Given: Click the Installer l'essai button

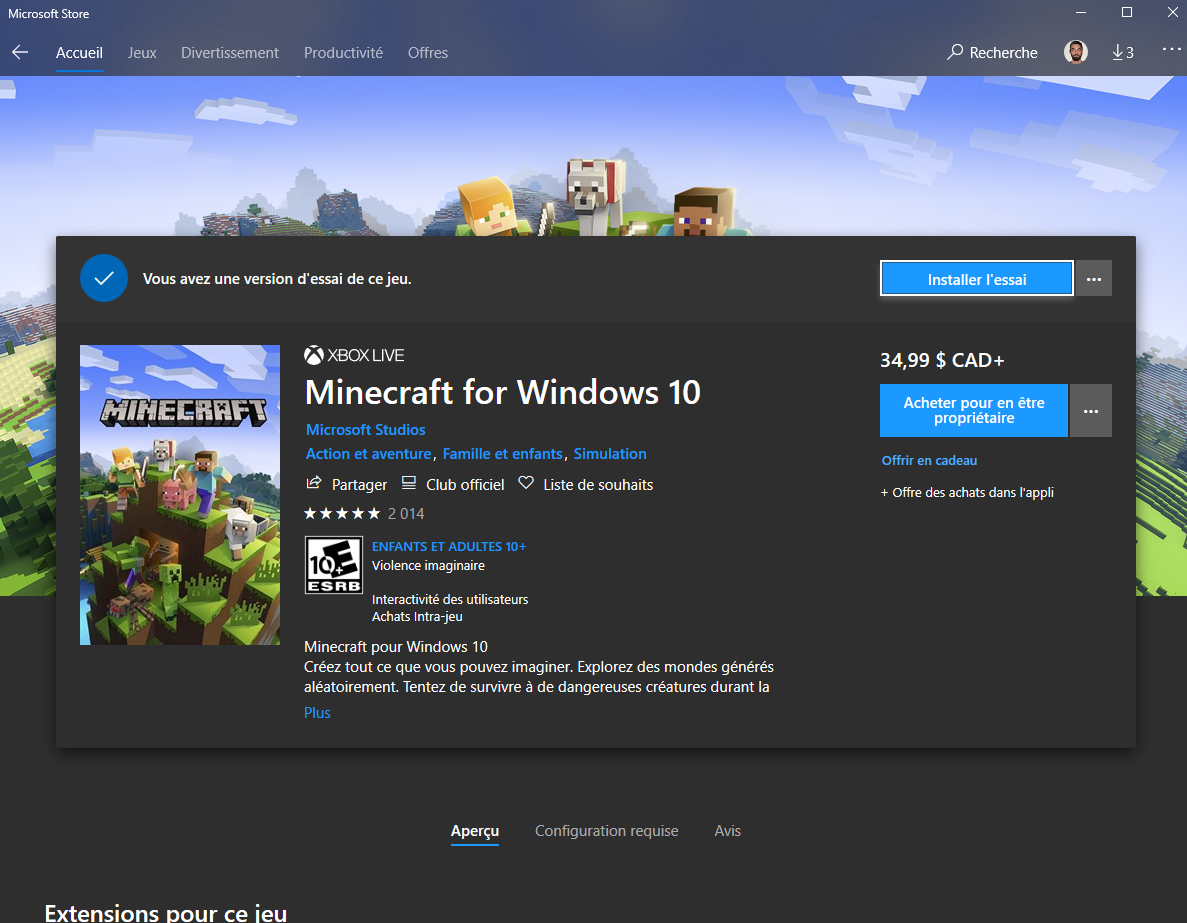Looking at the screenshot, I should click(x=977, y=279).
